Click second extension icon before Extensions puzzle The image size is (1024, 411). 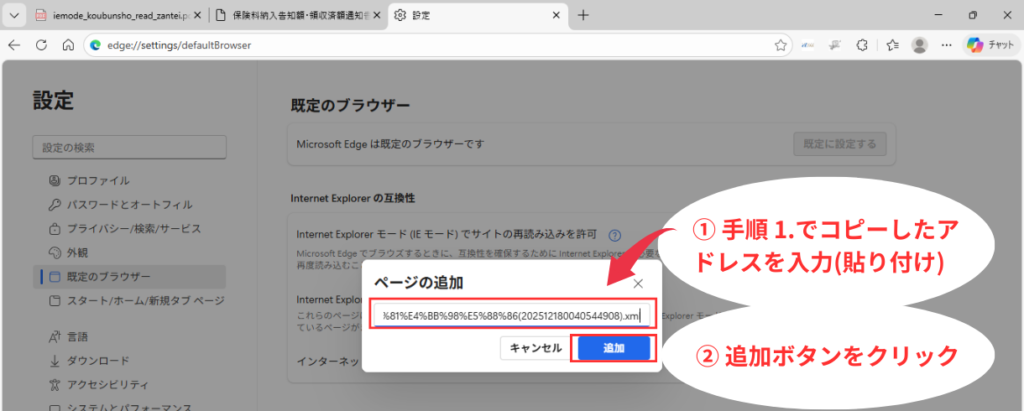click(x=835, y=45)
